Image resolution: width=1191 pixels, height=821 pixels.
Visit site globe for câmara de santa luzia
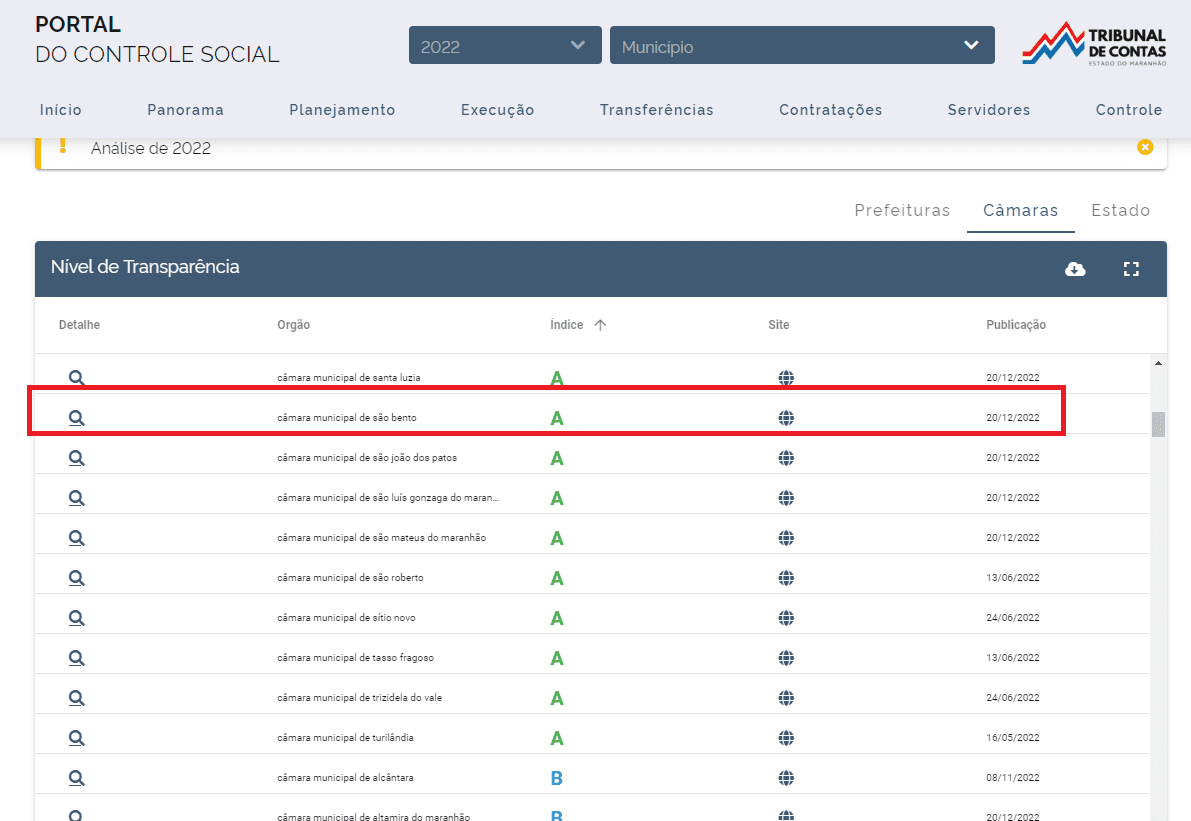click(786, 377)
